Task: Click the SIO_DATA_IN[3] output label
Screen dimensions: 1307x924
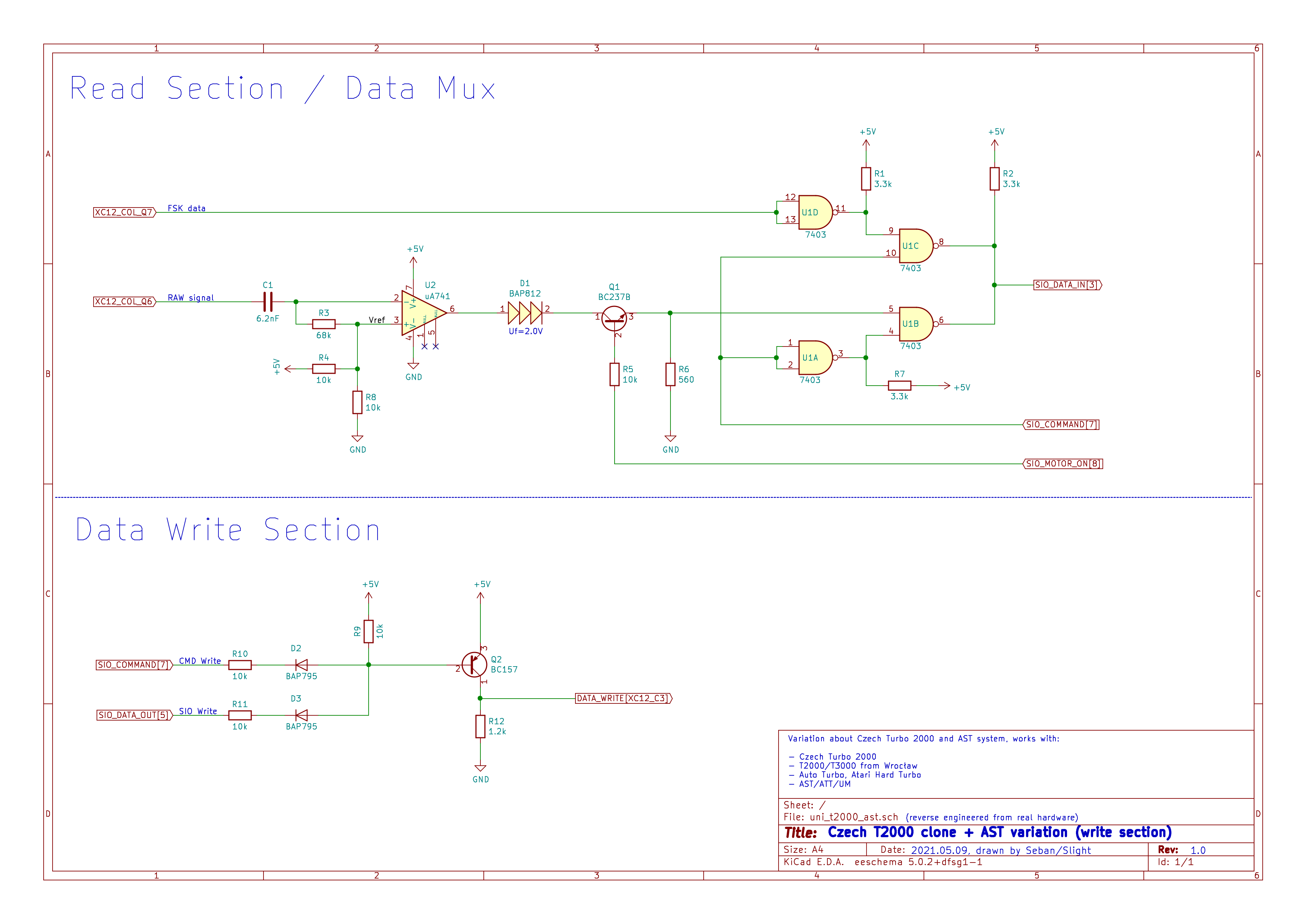Action: pyautogui.click(x=1067, y=285)
